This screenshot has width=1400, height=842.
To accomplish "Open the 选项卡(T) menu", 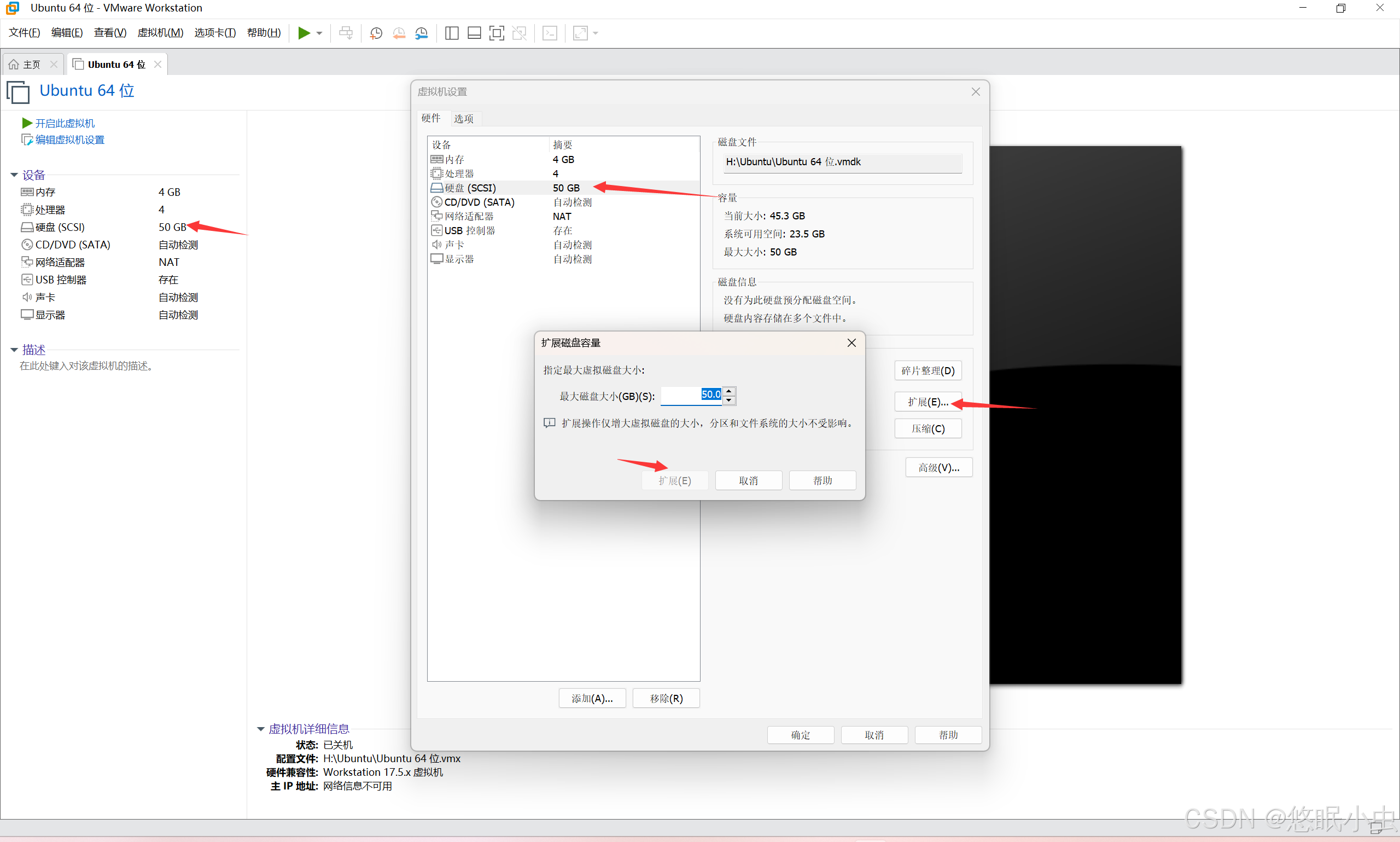I will coord(215,33).
